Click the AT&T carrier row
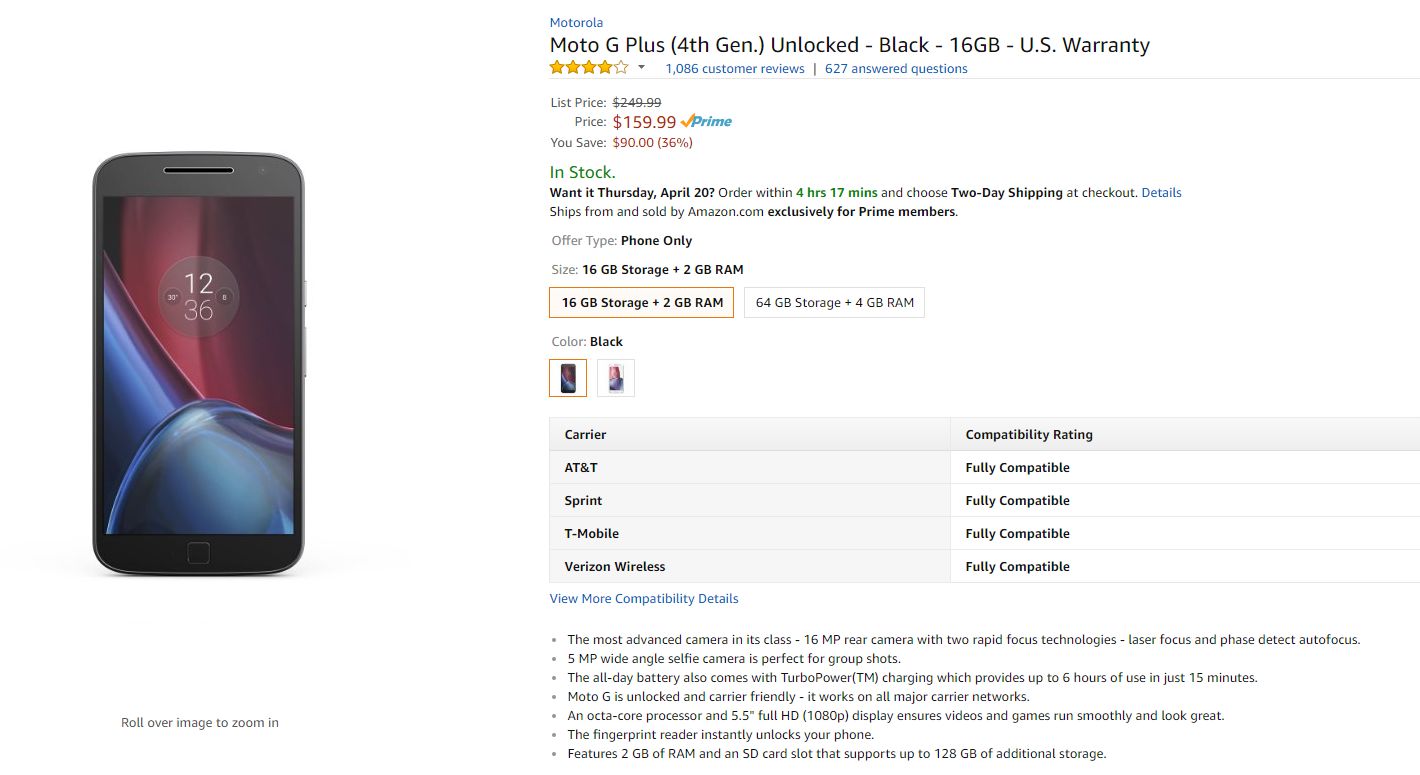 tap(581, 468)
